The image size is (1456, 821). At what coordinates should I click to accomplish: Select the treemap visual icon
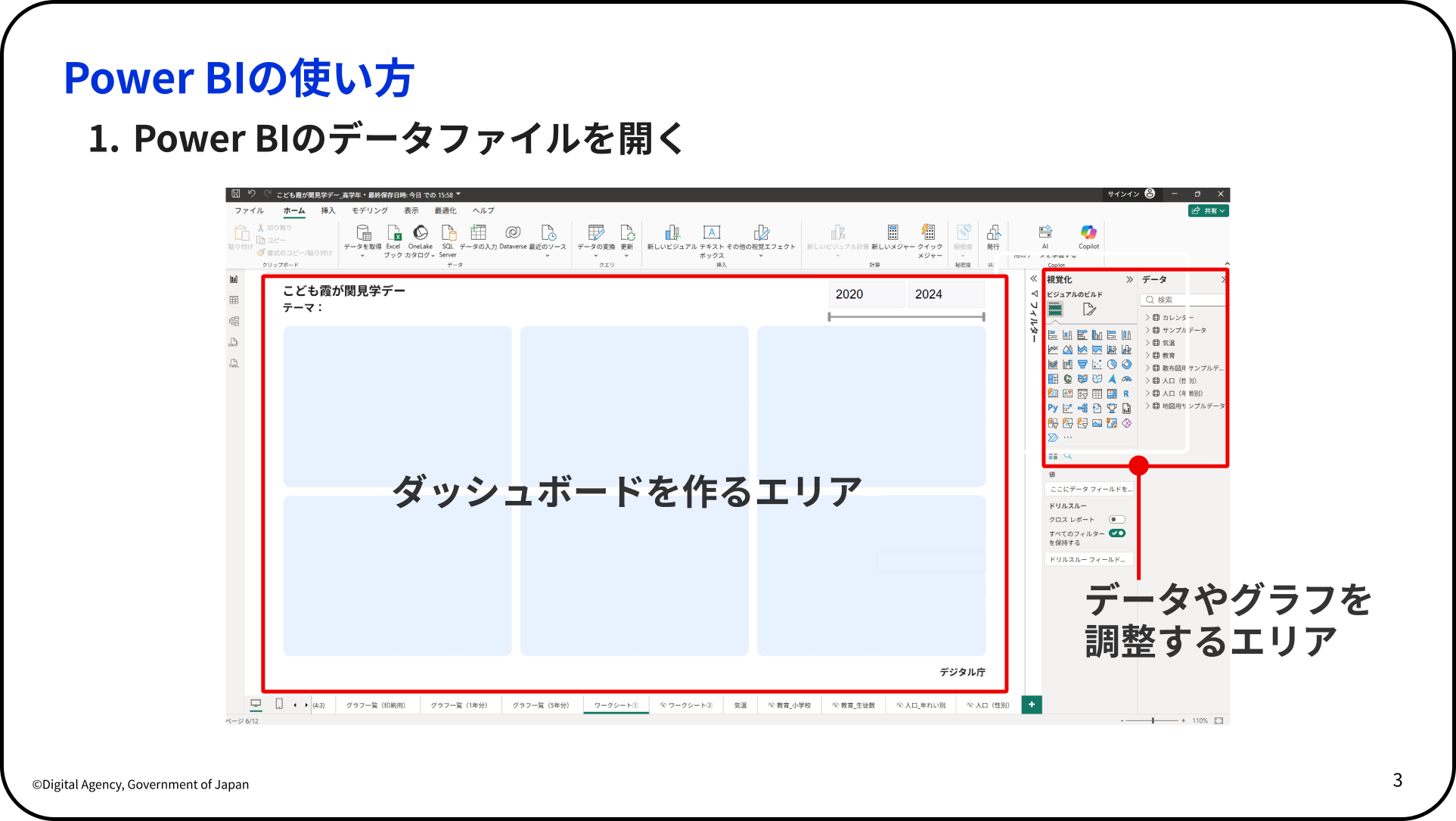1053,379
